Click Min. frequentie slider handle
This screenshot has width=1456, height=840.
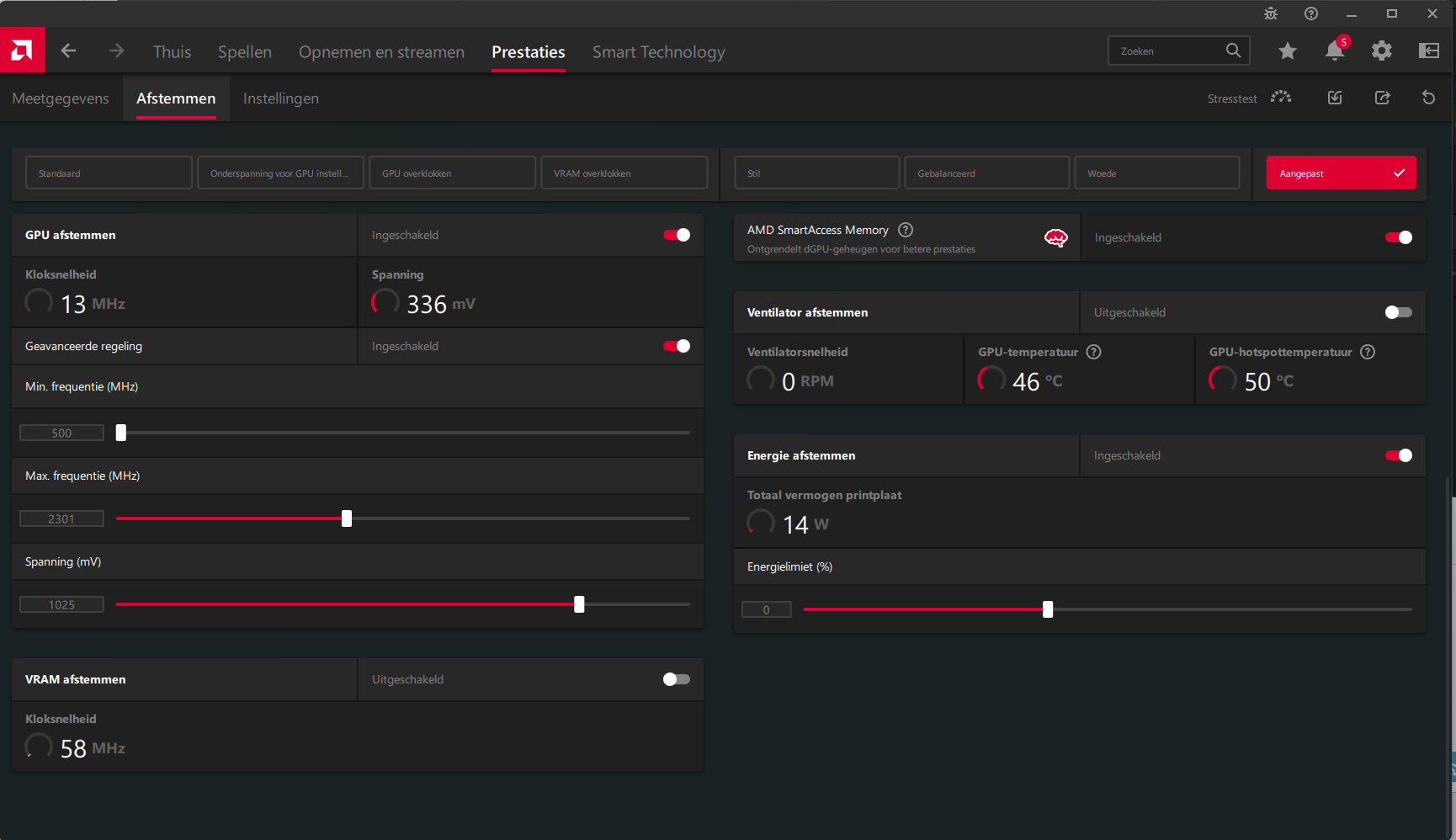[121, 433]
